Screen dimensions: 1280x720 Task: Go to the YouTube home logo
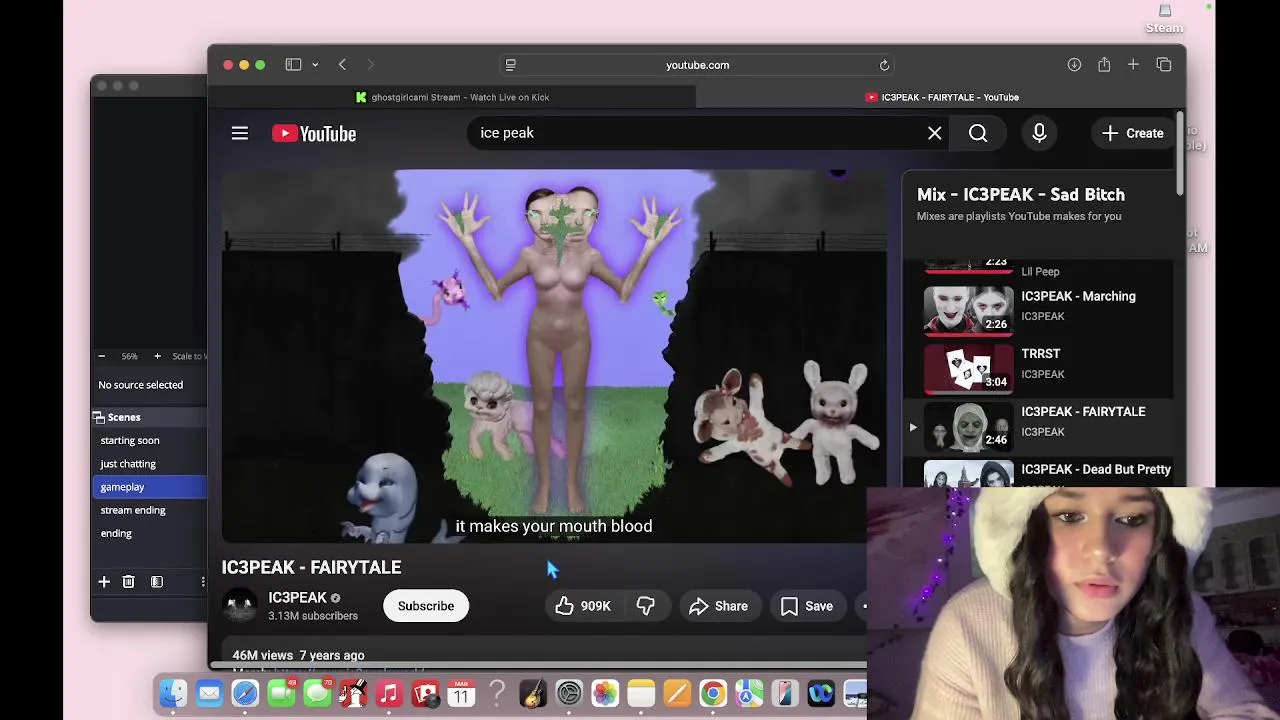point(314,133)
